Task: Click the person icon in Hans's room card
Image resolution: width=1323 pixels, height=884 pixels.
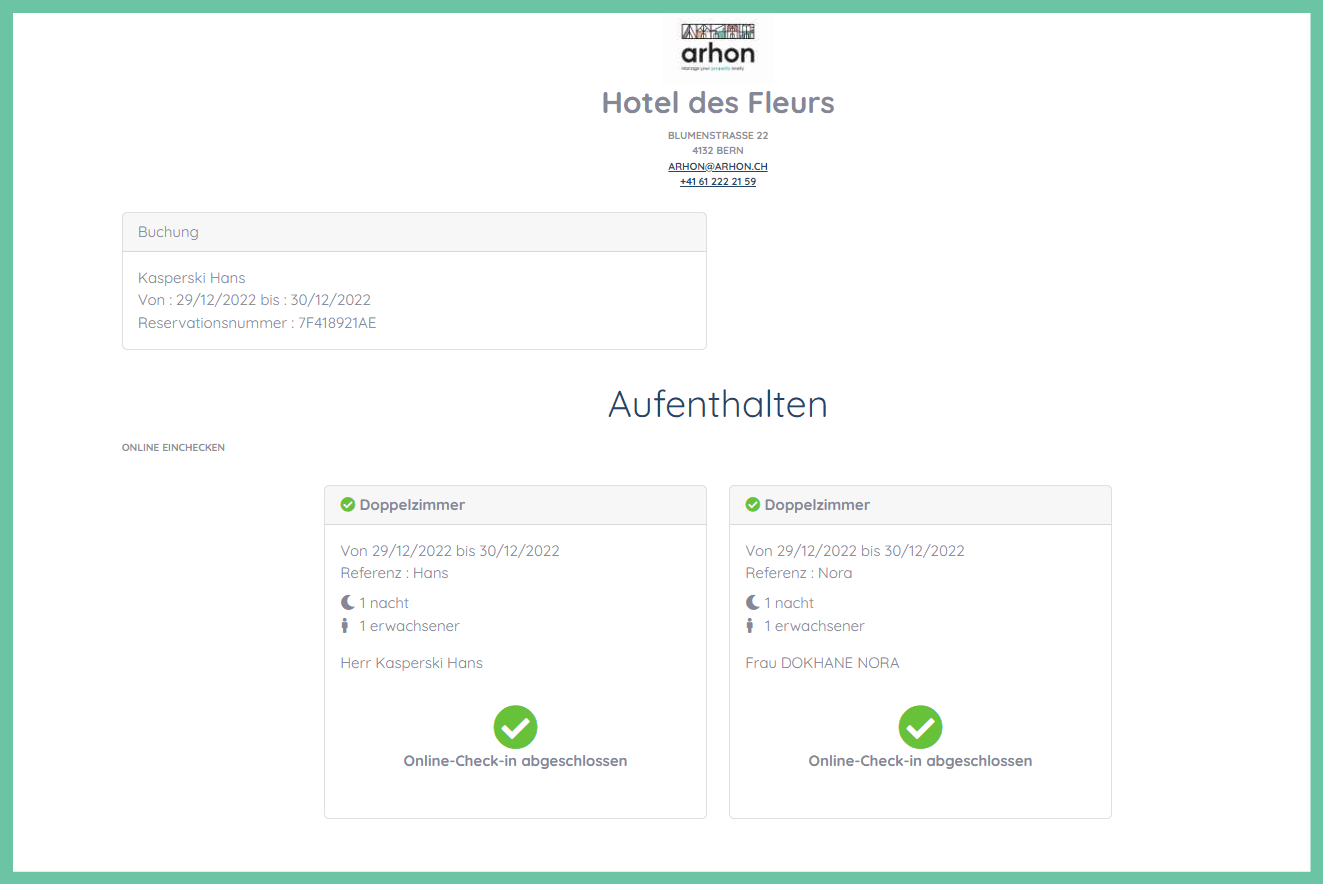Action: tap(346, 626)
